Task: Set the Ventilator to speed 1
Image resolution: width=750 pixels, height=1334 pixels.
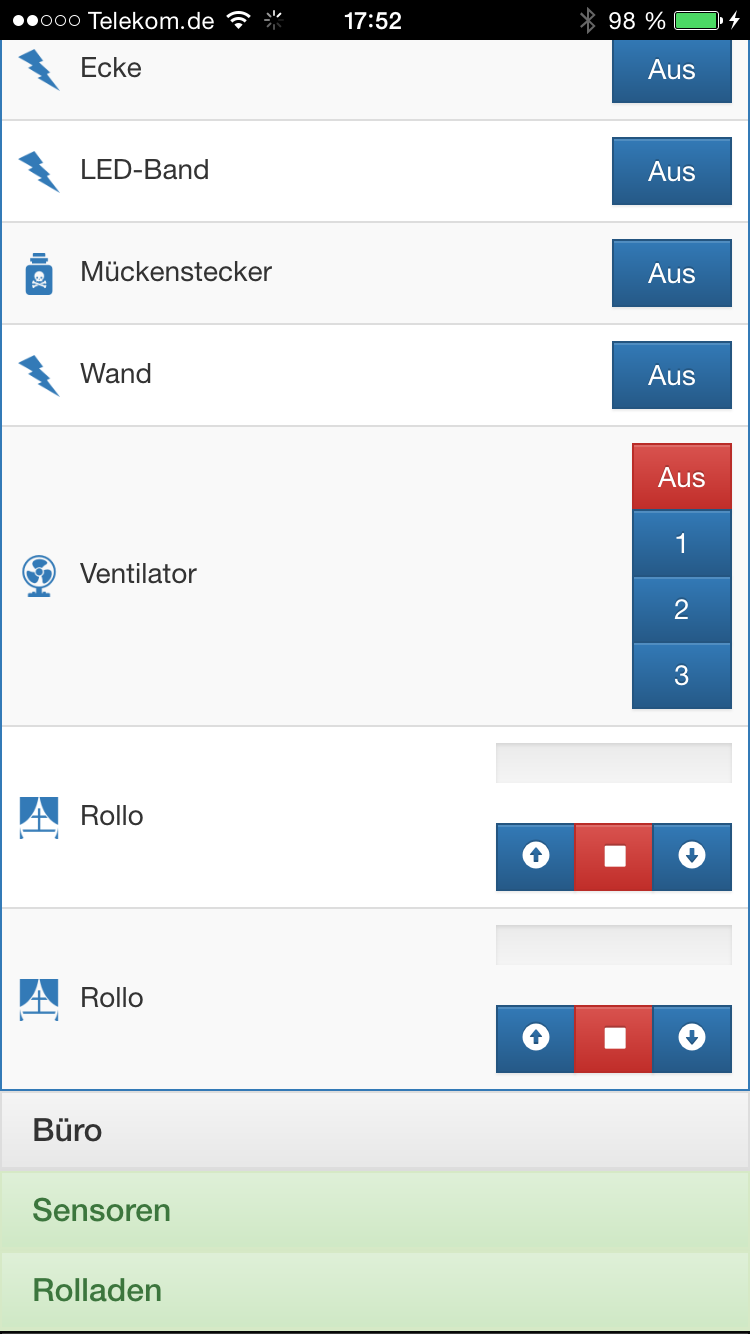Action: pyautogui.click(x=681, y=544)
